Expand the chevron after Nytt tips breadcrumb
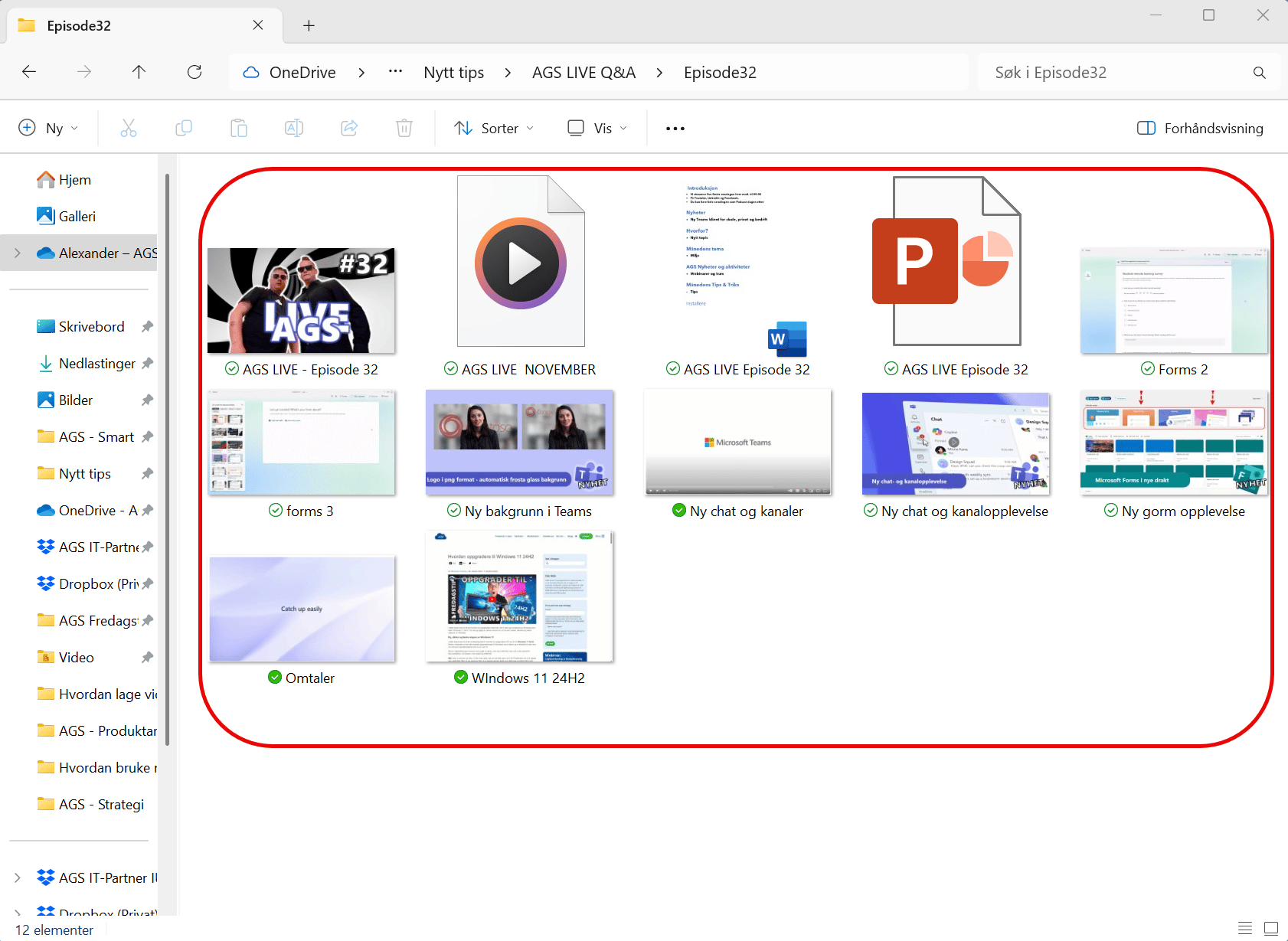This screenshot has width=1288, height=941. 508,73
